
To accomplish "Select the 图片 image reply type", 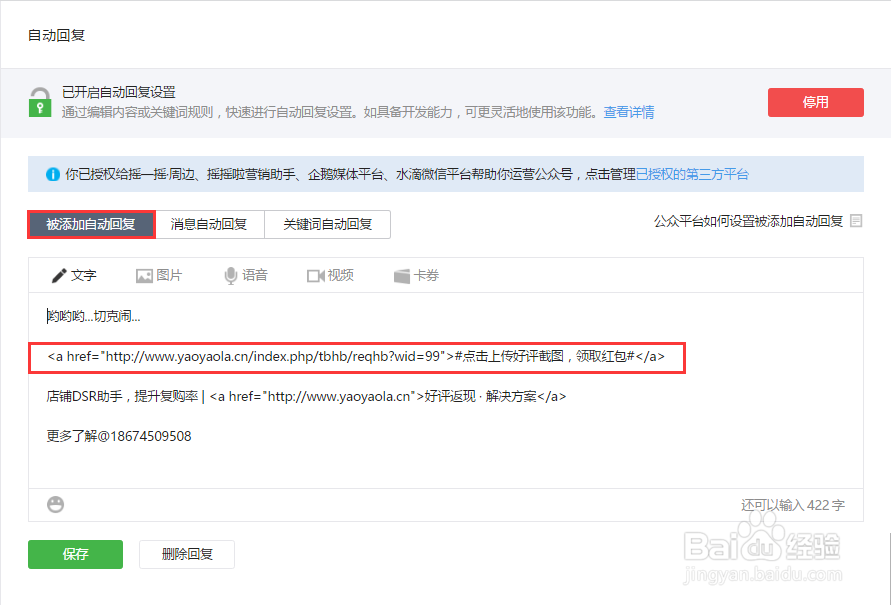I will (159, 276).
